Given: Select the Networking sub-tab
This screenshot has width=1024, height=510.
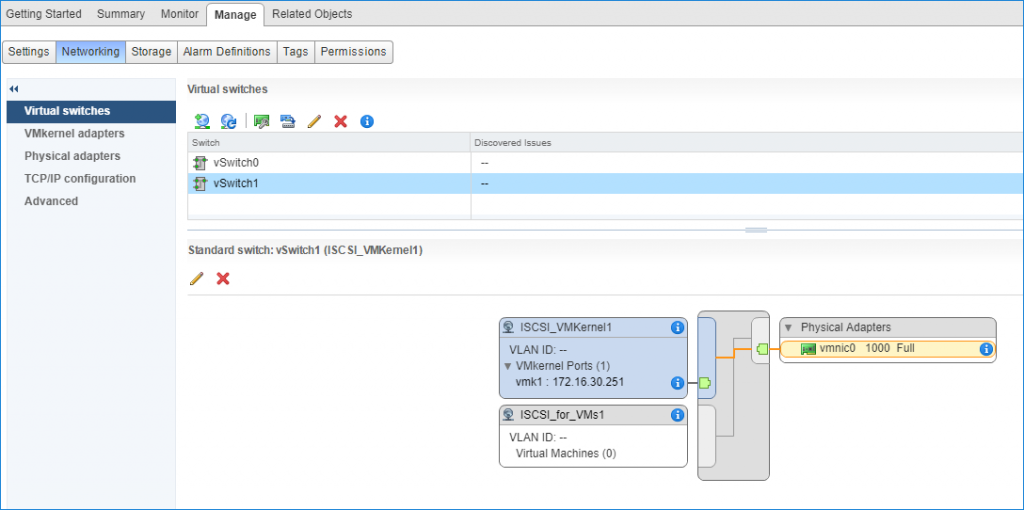Looking at the screenshot, I should coord(91,52).
